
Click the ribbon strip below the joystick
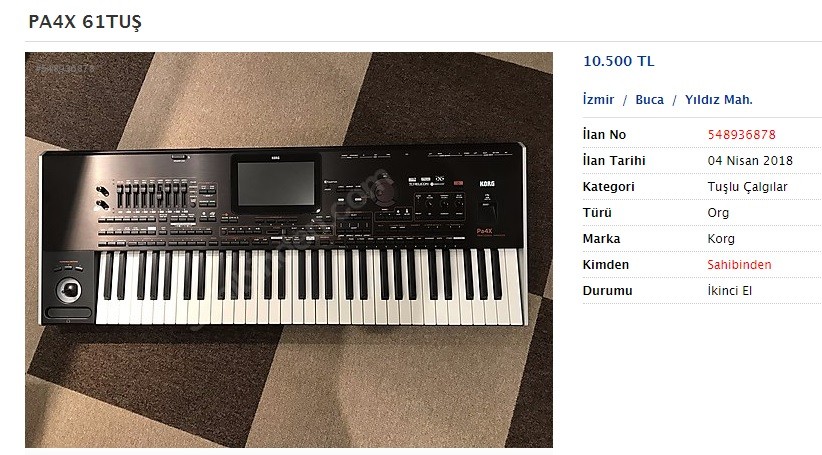click(x=68, y=313)
